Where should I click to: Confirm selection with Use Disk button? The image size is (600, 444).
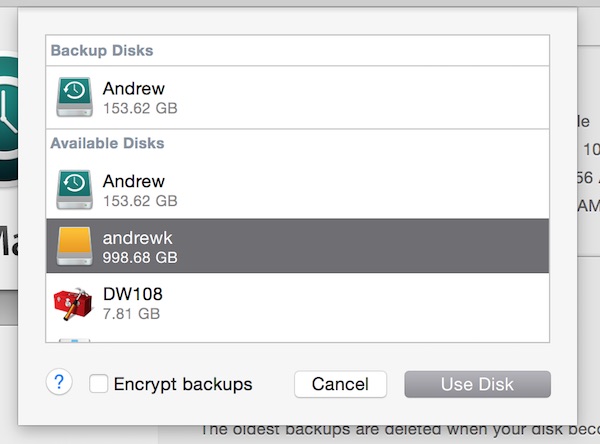tap(477, 384)
